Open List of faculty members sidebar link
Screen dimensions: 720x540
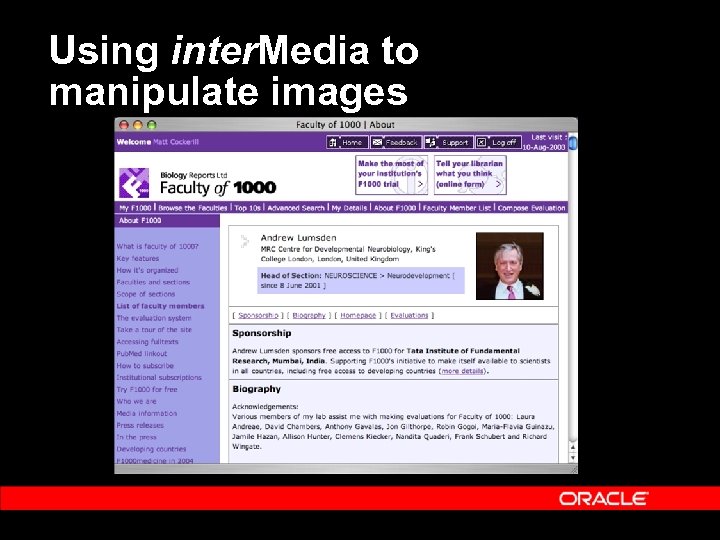pyautogui.click(x=160, y=306)
